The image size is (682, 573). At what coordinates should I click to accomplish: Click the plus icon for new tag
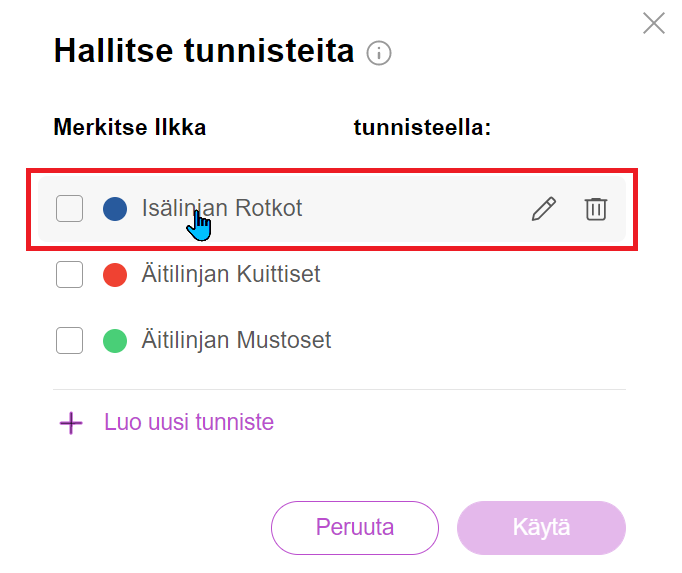(71, 423)
